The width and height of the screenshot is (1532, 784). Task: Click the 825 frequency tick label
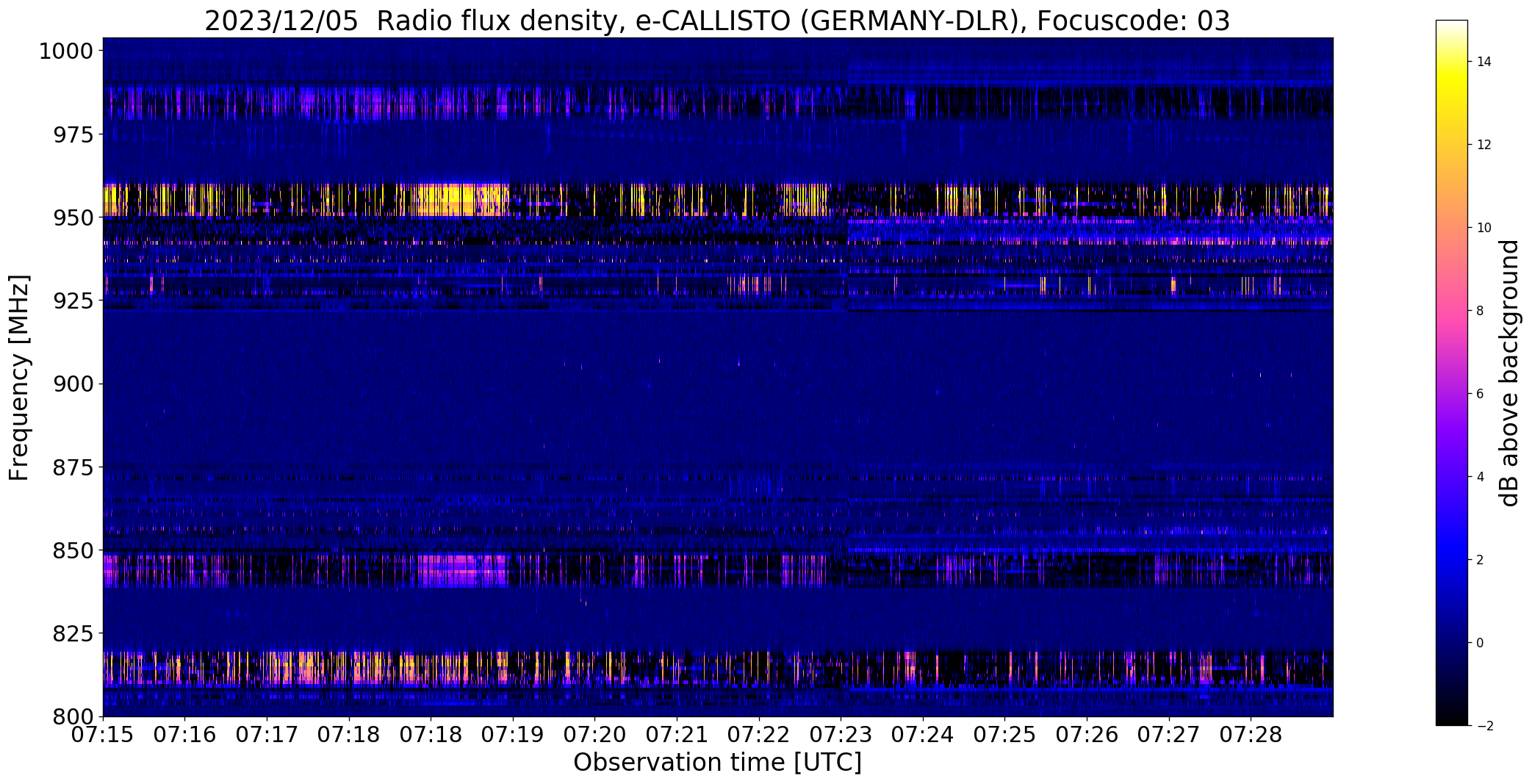[73, 633]
